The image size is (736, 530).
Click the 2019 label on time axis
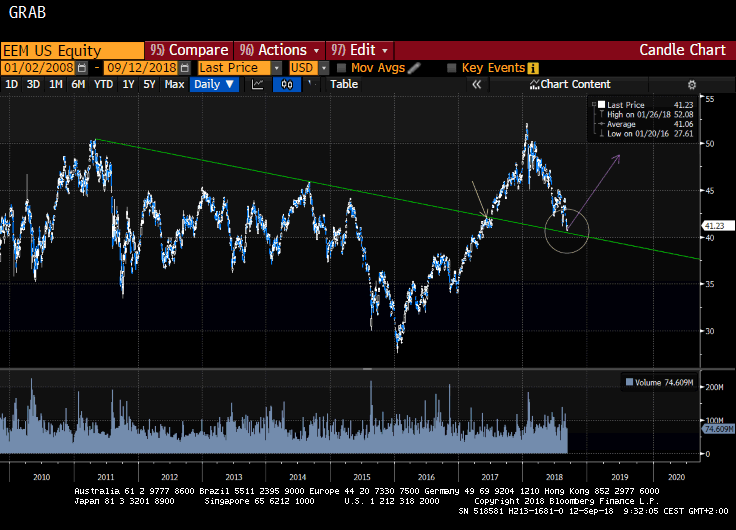click(620, 477)
